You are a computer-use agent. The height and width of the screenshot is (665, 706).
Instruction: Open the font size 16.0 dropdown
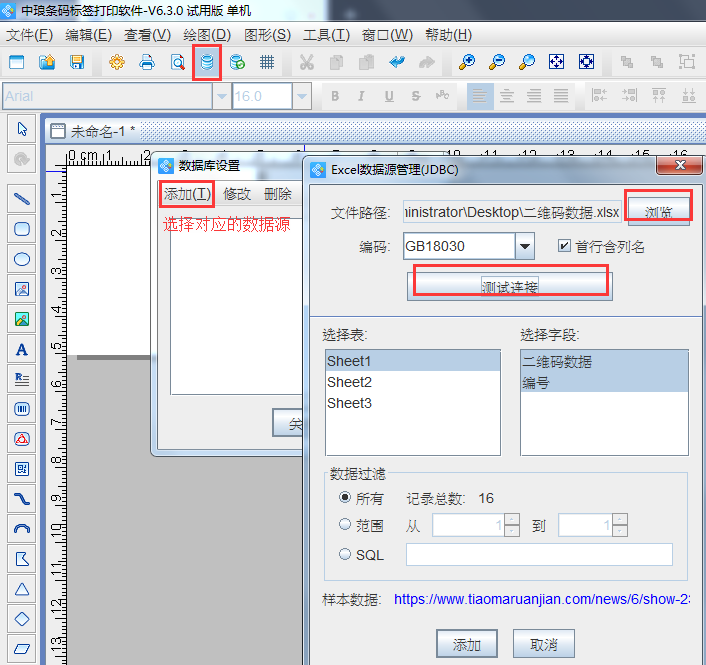tap(302, 96)
